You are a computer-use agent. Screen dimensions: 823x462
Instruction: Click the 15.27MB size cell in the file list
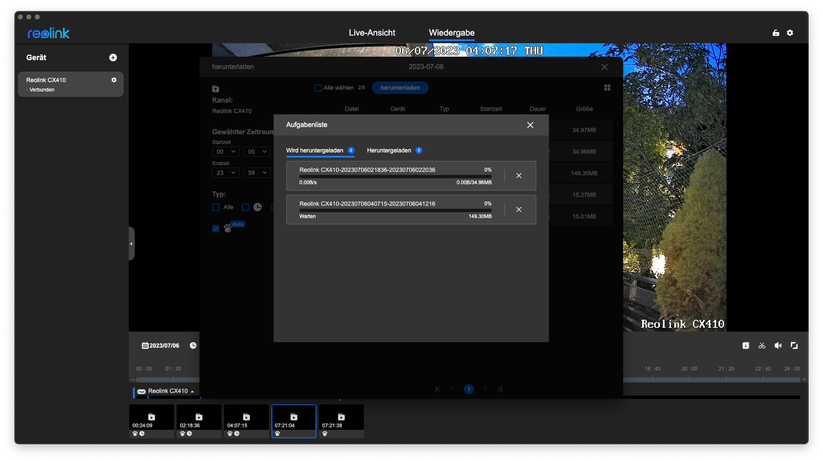(584, 195)
